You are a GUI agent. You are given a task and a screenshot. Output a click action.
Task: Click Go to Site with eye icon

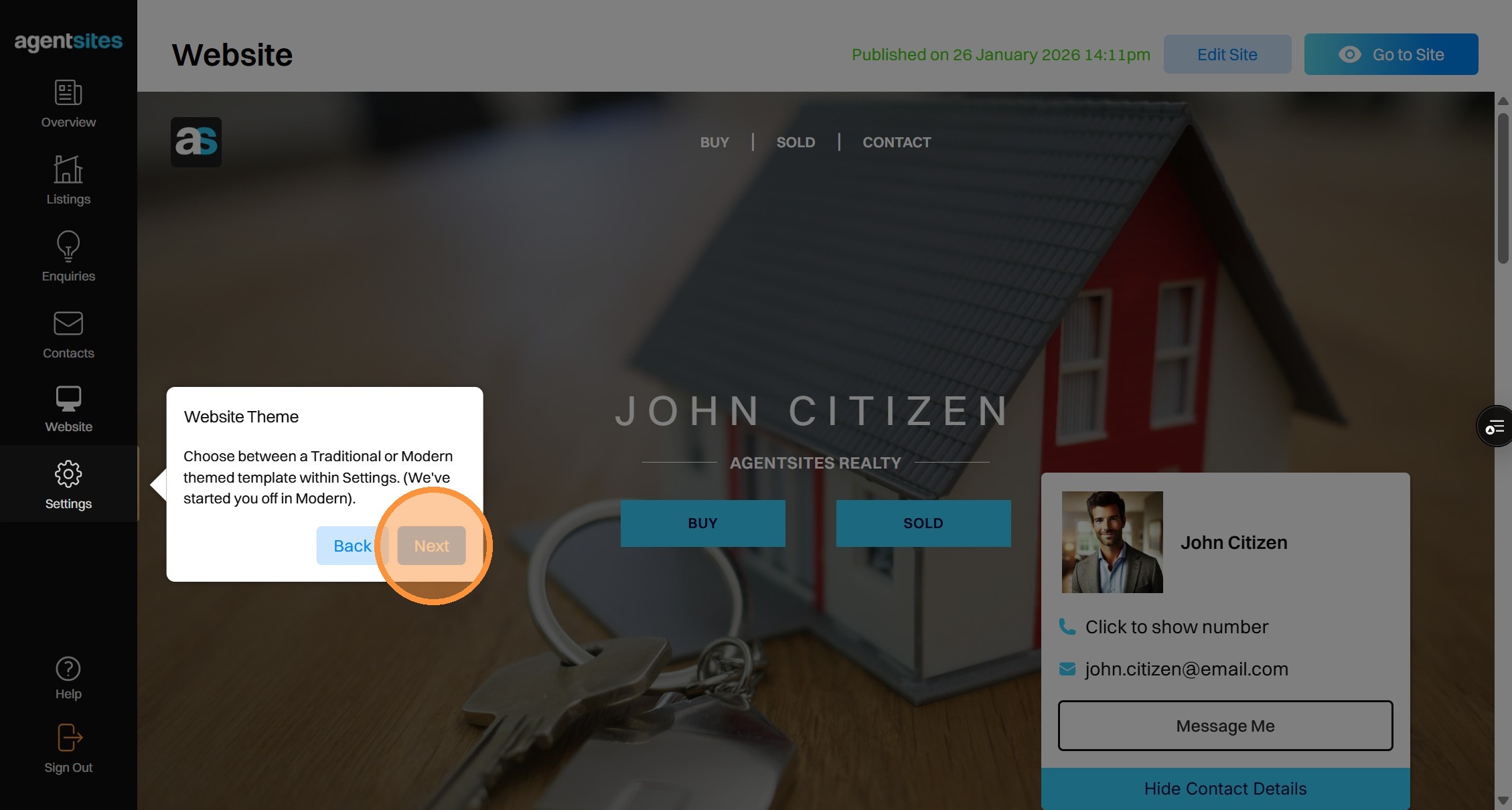pos(1391,54)
